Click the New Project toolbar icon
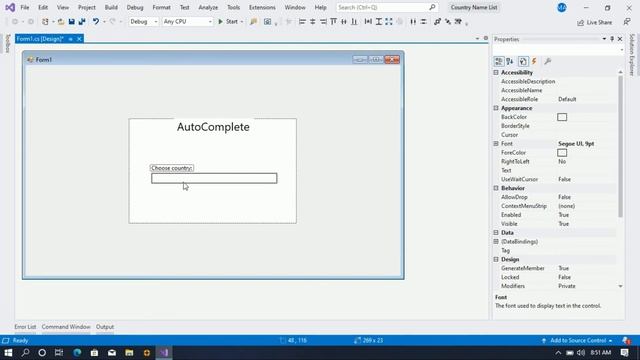This screenshot has width=640, height=360. 45,22
